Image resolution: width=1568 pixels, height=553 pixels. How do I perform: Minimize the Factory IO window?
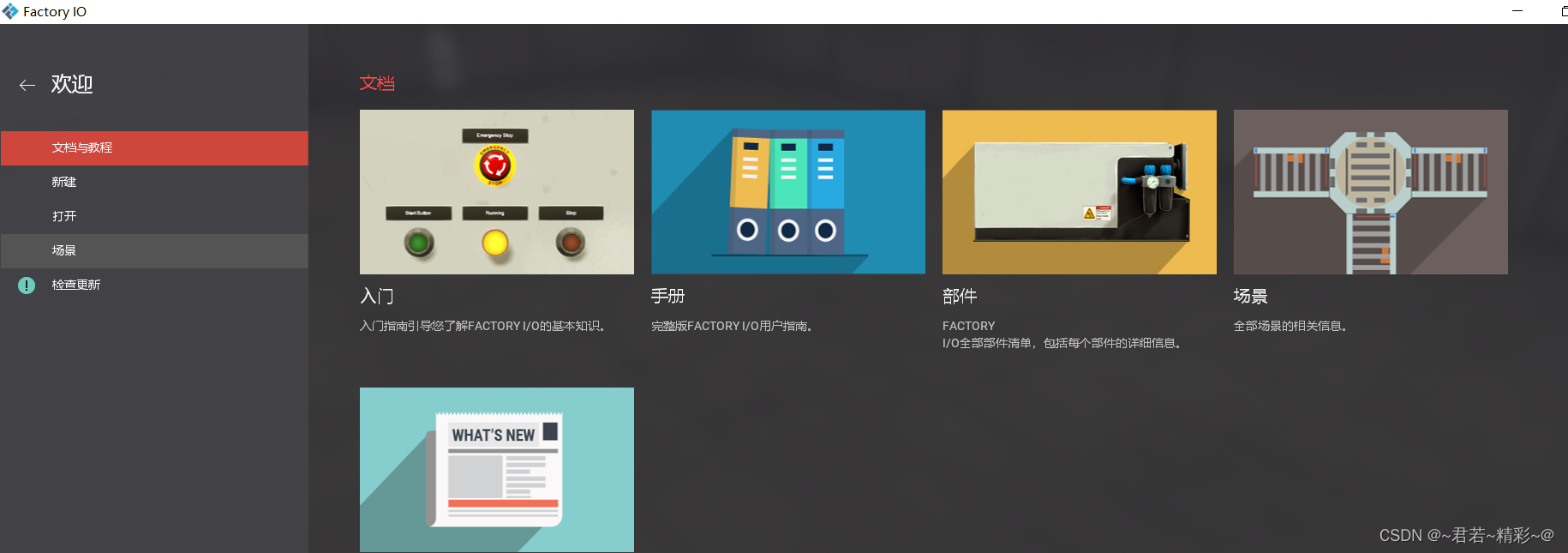click(1517, 11)
